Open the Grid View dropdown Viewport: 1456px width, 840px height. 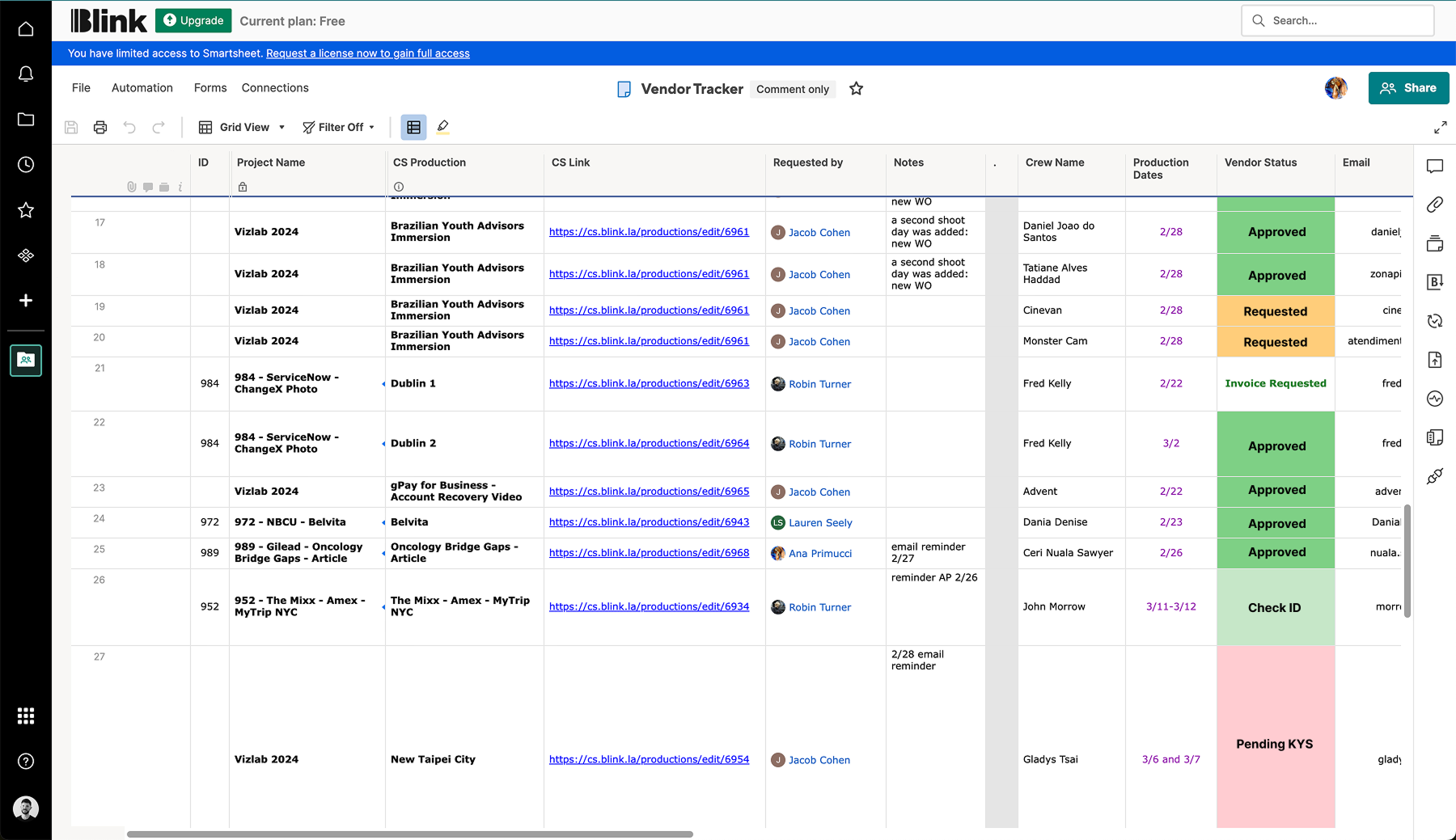[x=242, y=127]
